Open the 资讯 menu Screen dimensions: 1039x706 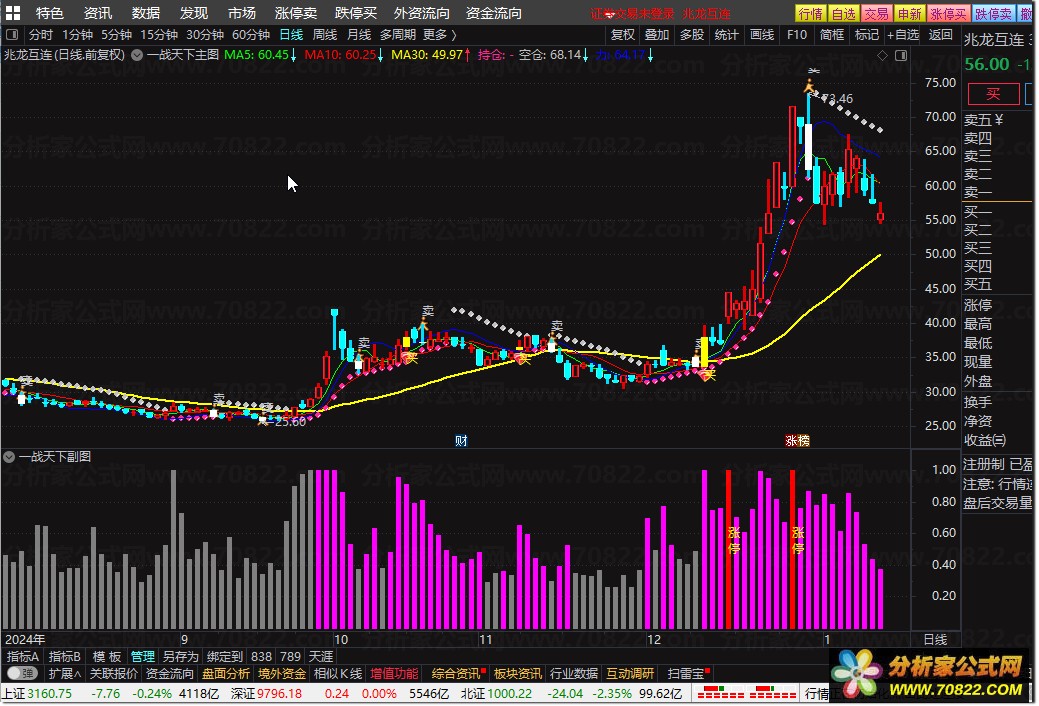(98, 13)
